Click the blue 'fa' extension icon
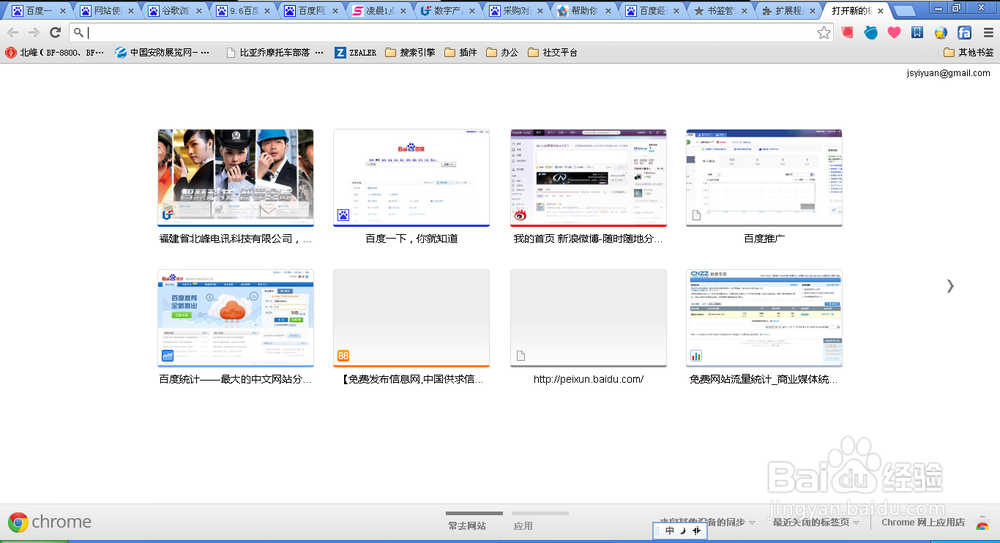Viewport: 1000px width, 543px height. [x=964, y=32]
